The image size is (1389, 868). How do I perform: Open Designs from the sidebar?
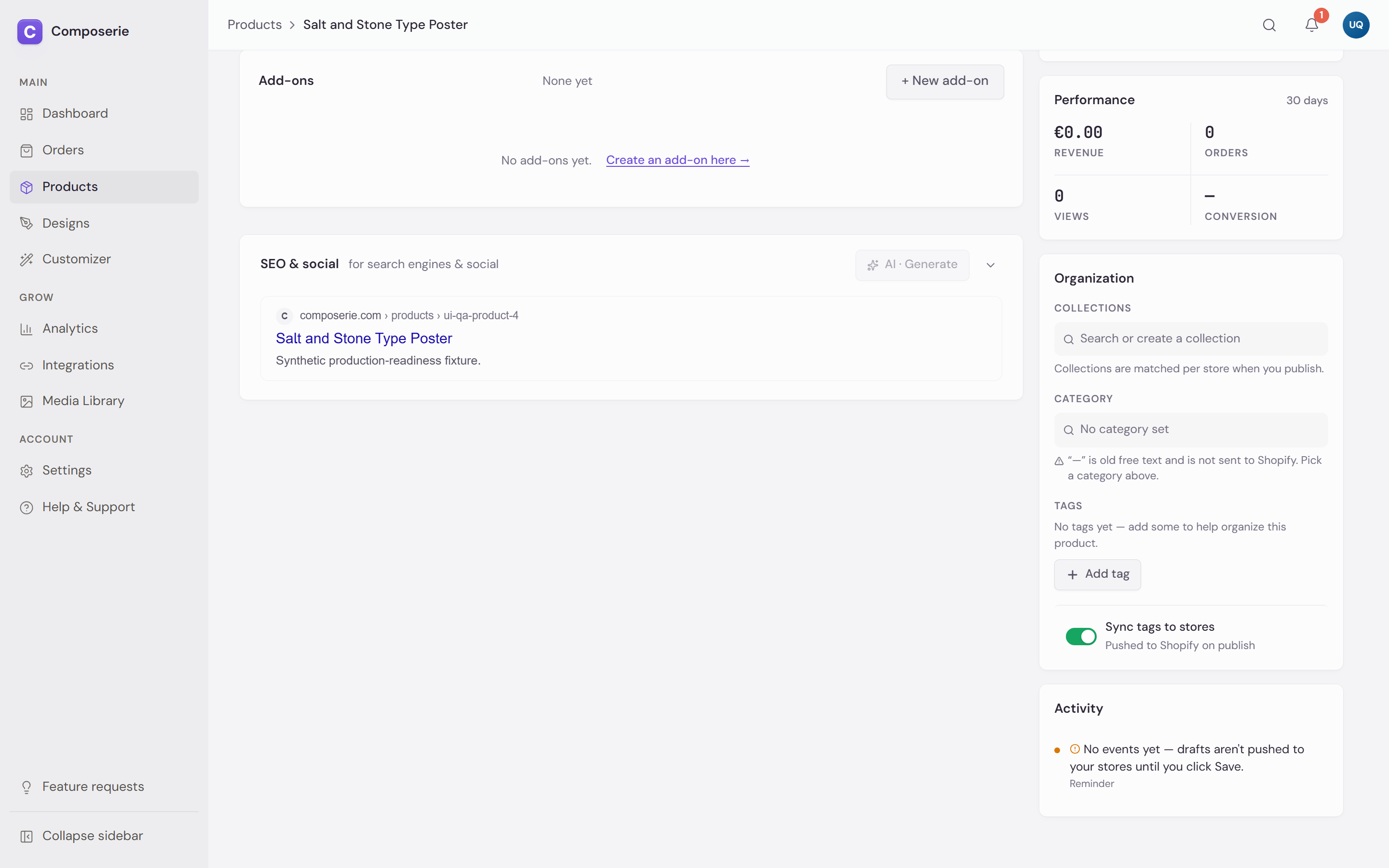(x=104, y=223)
